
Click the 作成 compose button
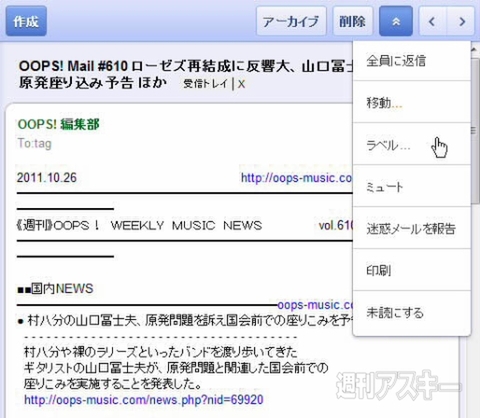[x=26, y=21]
